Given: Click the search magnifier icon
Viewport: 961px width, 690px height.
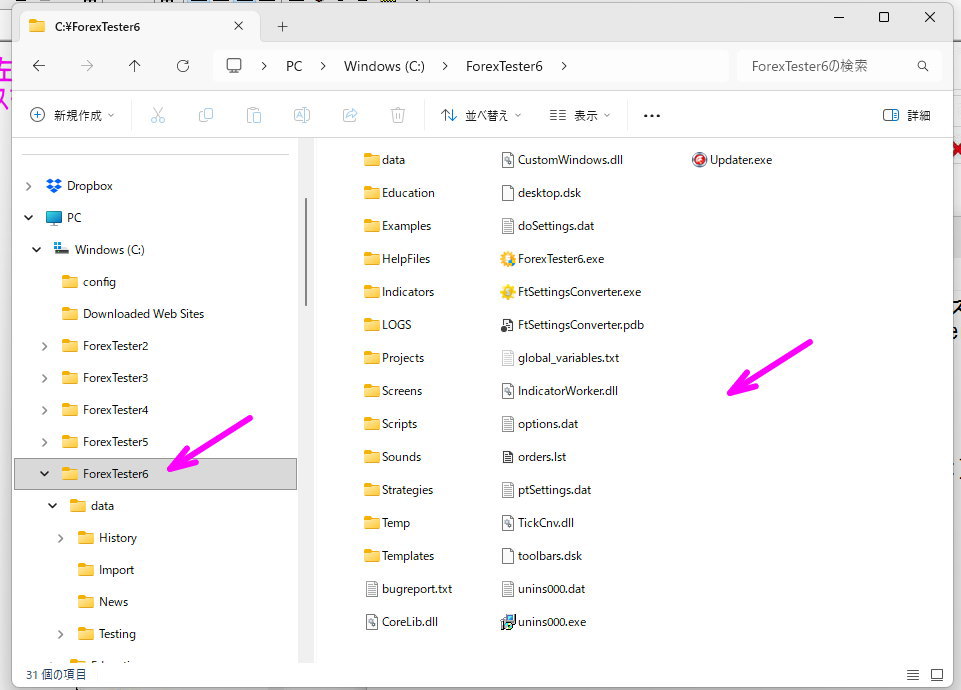Looking at the screenshot, I should point(922,66).
